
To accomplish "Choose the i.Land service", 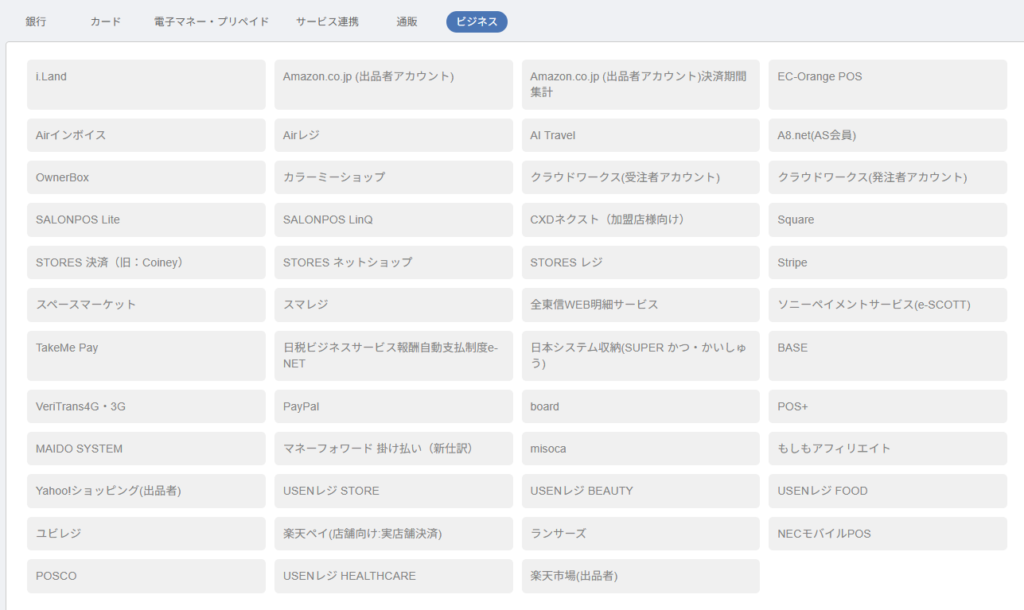I will [146, 84].
